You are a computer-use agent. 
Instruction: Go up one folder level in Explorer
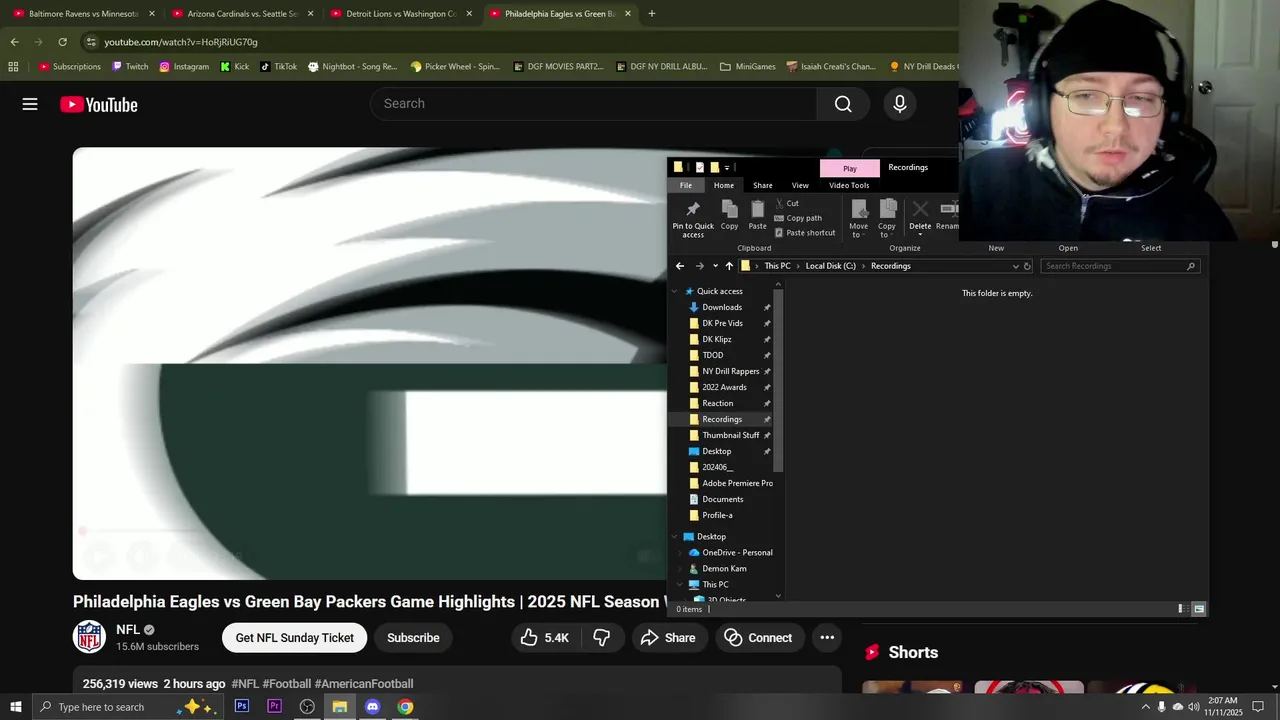click(x=729, y=266)
